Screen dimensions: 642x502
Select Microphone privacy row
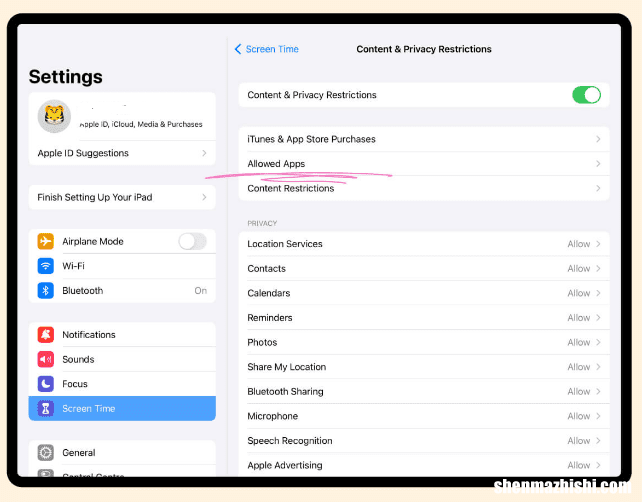pyautogui.click(x=424, y=416)
